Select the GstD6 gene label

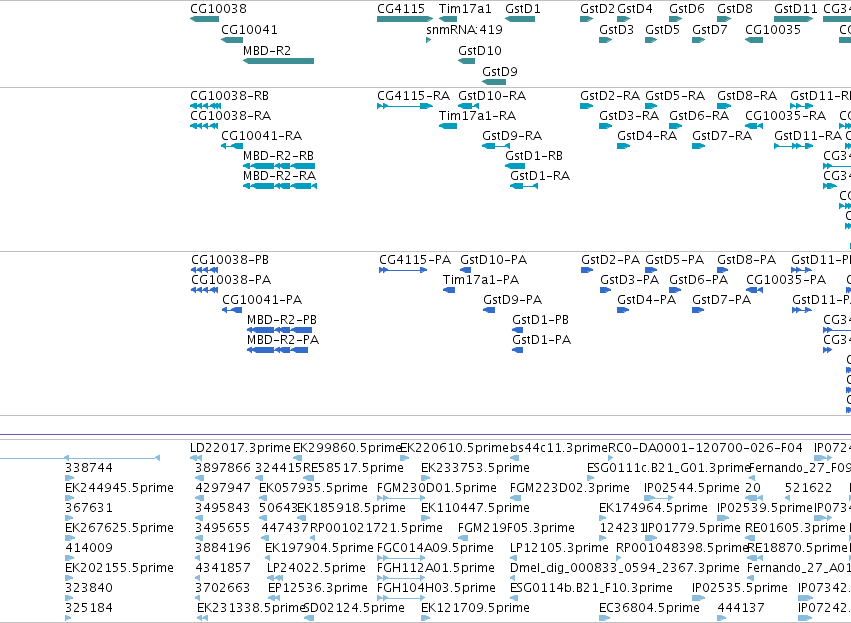[687, 9]
